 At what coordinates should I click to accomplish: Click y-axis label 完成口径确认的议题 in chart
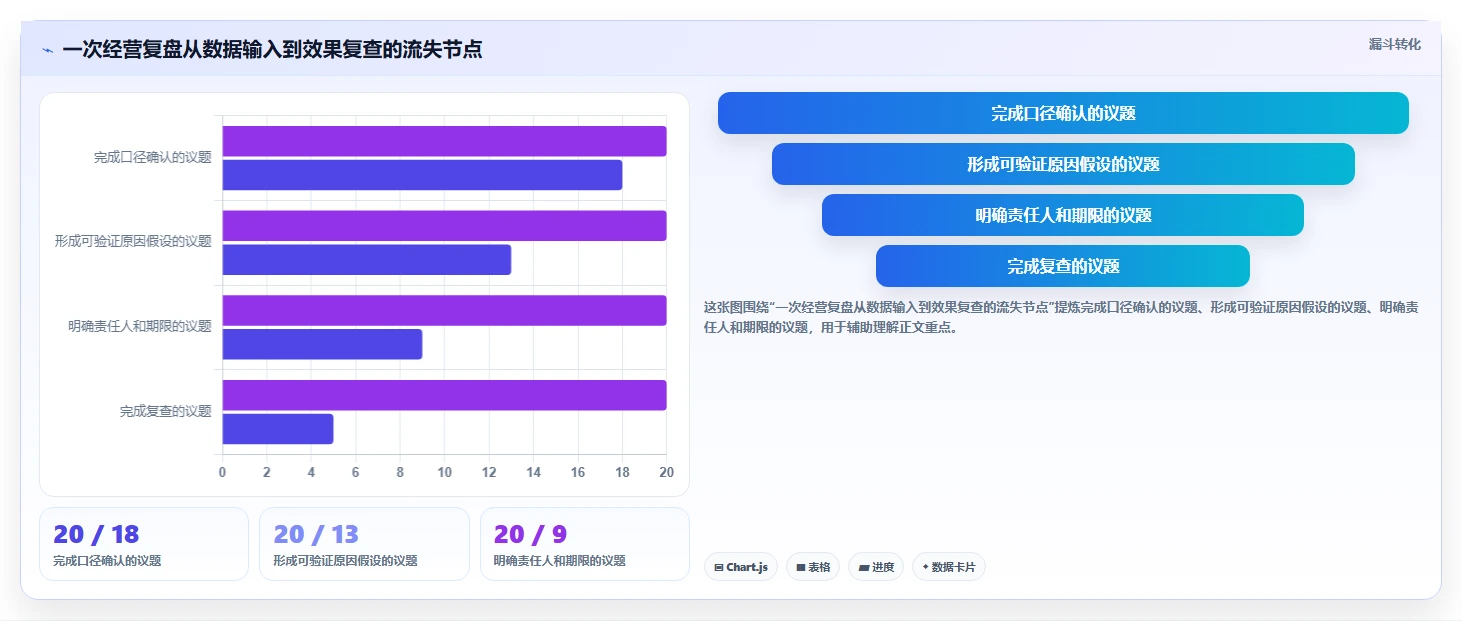pyautogui.click(x=153, y=157)
